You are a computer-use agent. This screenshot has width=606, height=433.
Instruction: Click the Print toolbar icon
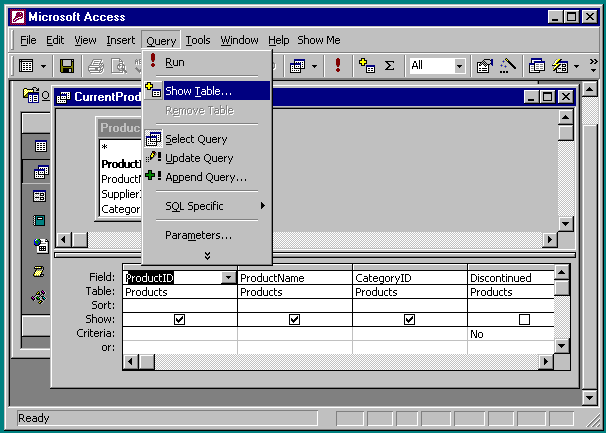(95, 66)
